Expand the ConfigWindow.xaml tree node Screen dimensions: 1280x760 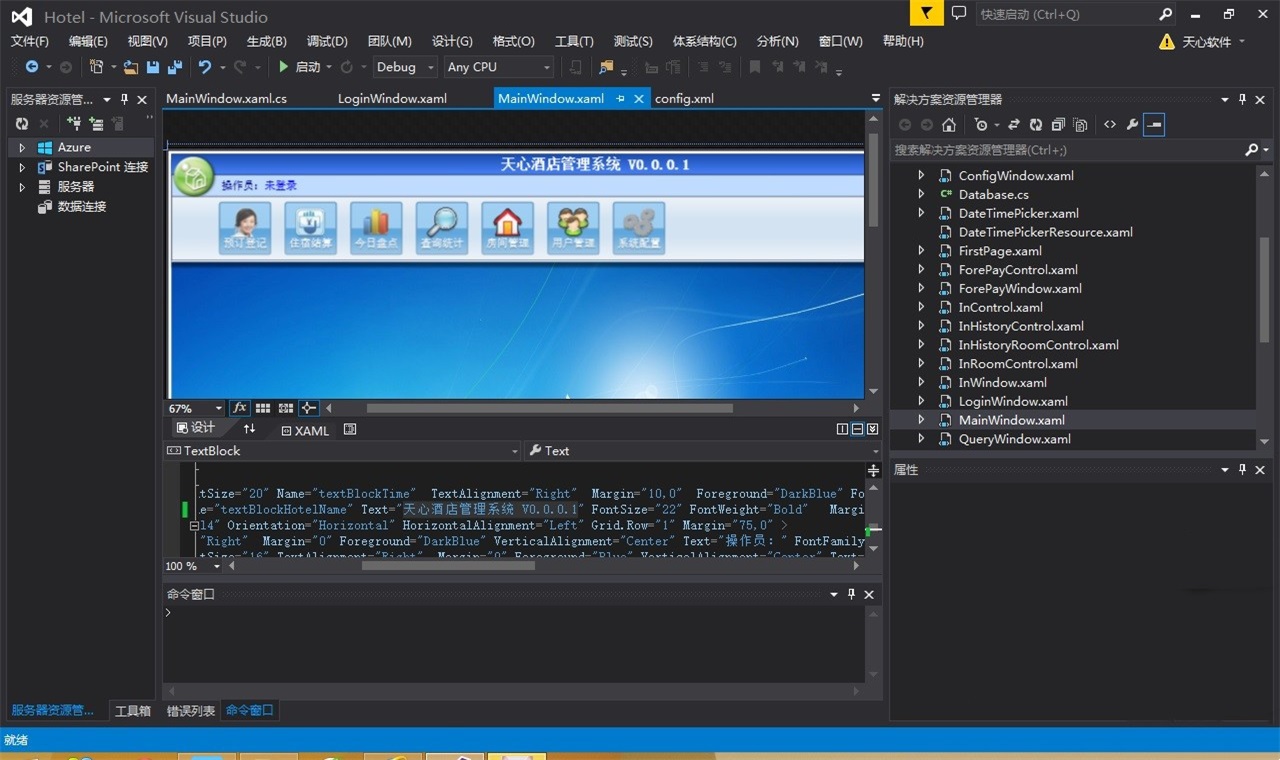point(921,175)
